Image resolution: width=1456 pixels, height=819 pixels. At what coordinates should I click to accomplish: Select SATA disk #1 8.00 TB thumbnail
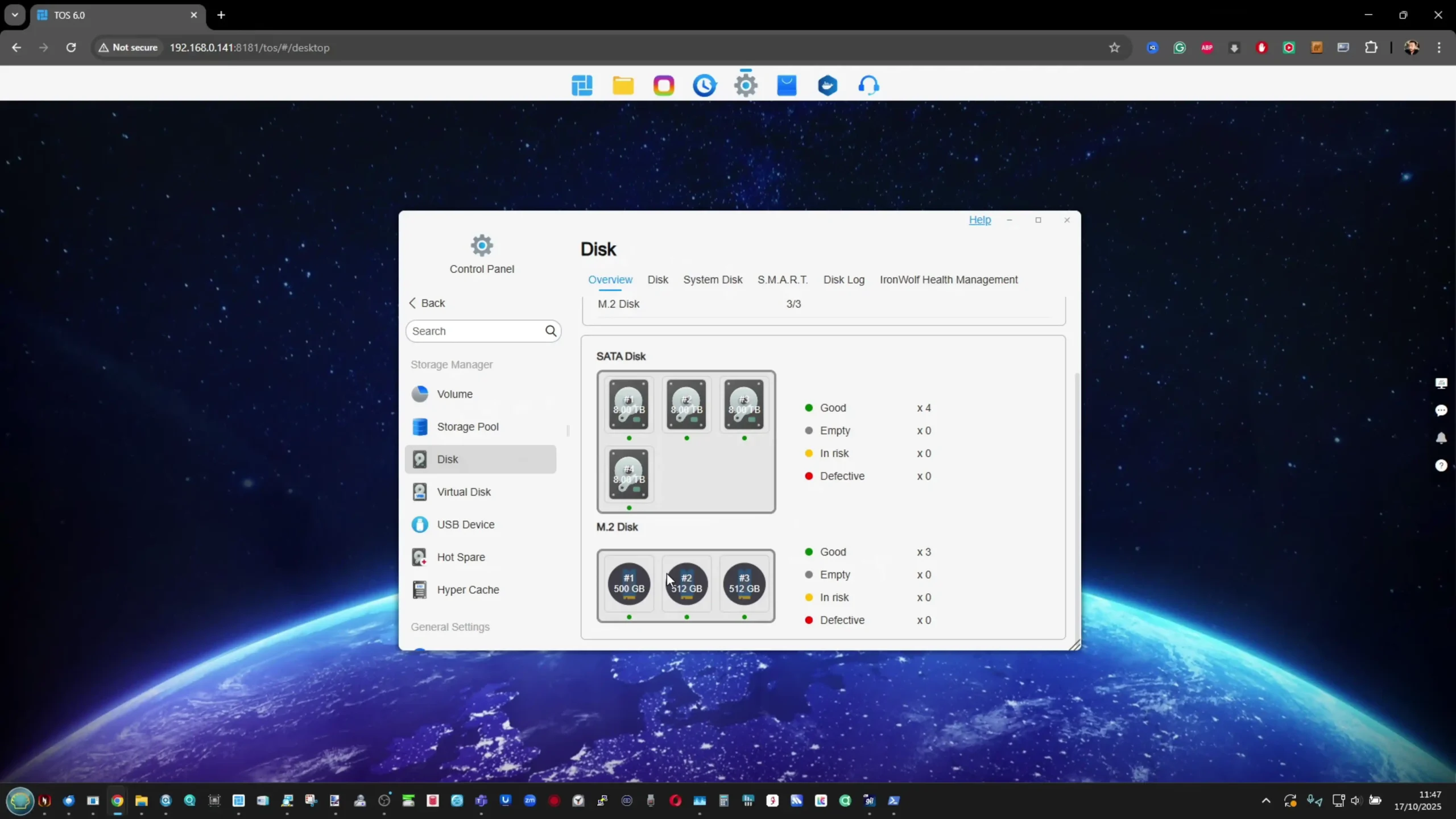[628, 404]
